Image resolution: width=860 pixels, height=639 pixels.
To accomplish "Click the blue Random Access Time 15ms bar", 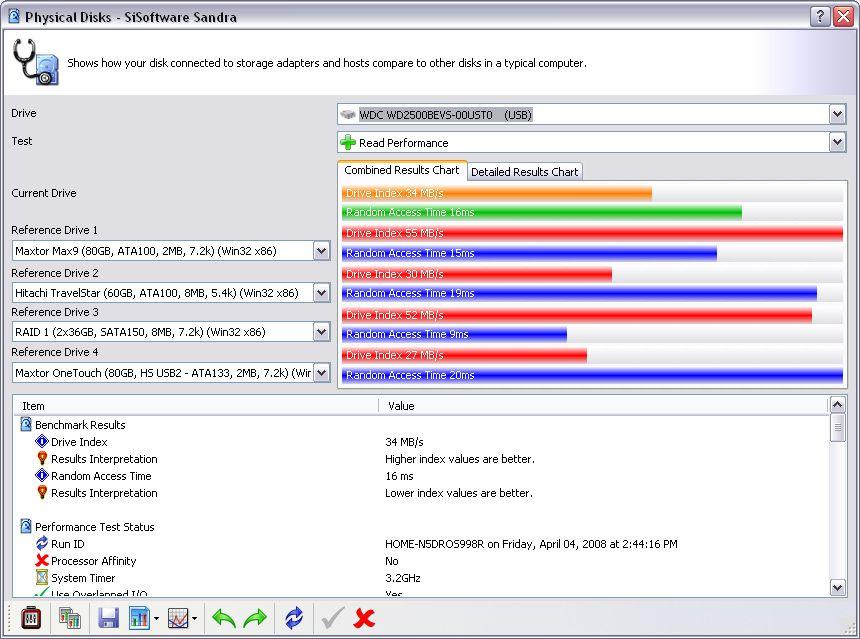I will tap(529, 253).
